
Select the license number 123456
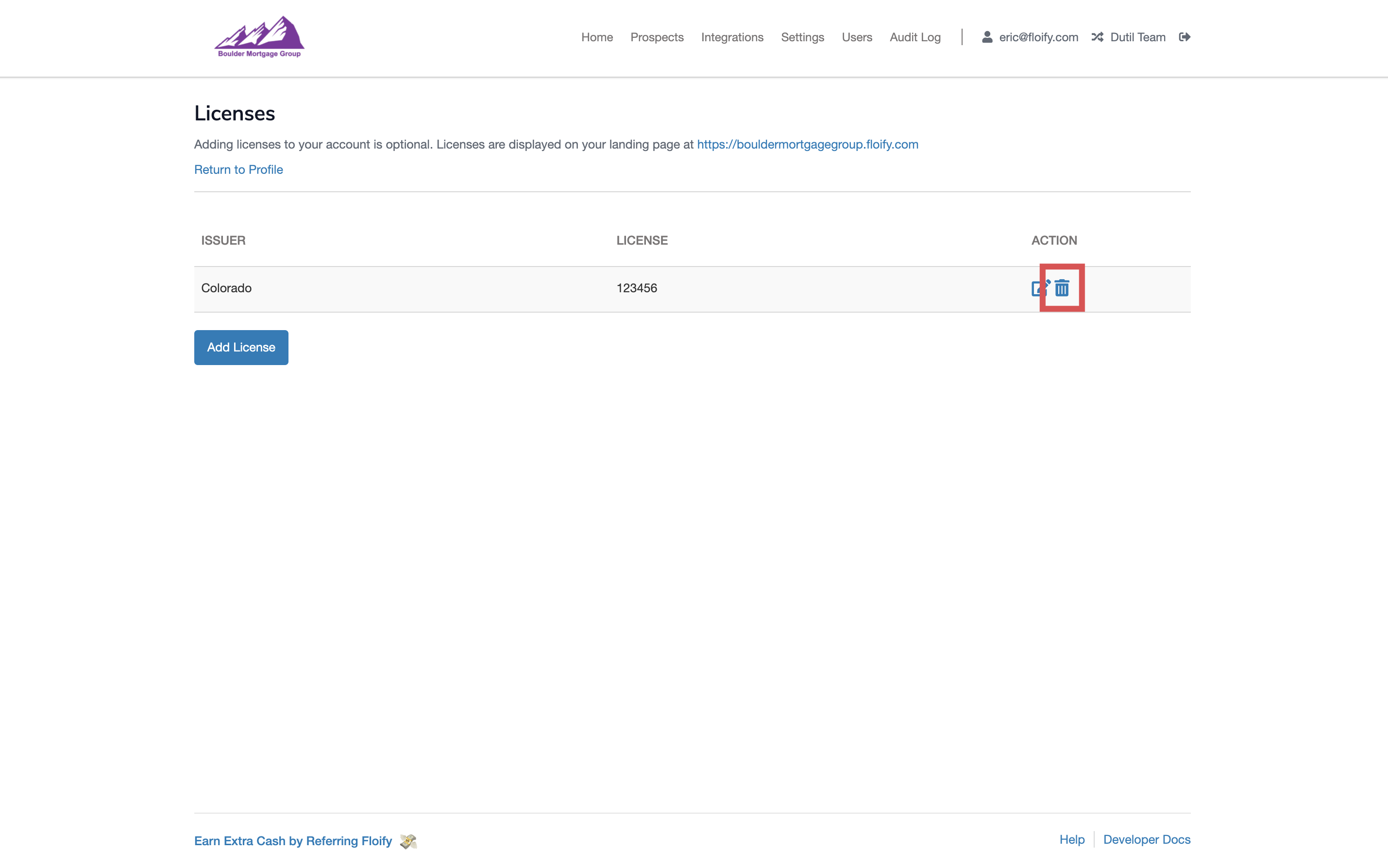pyautogui.click(x=637, y=288)
